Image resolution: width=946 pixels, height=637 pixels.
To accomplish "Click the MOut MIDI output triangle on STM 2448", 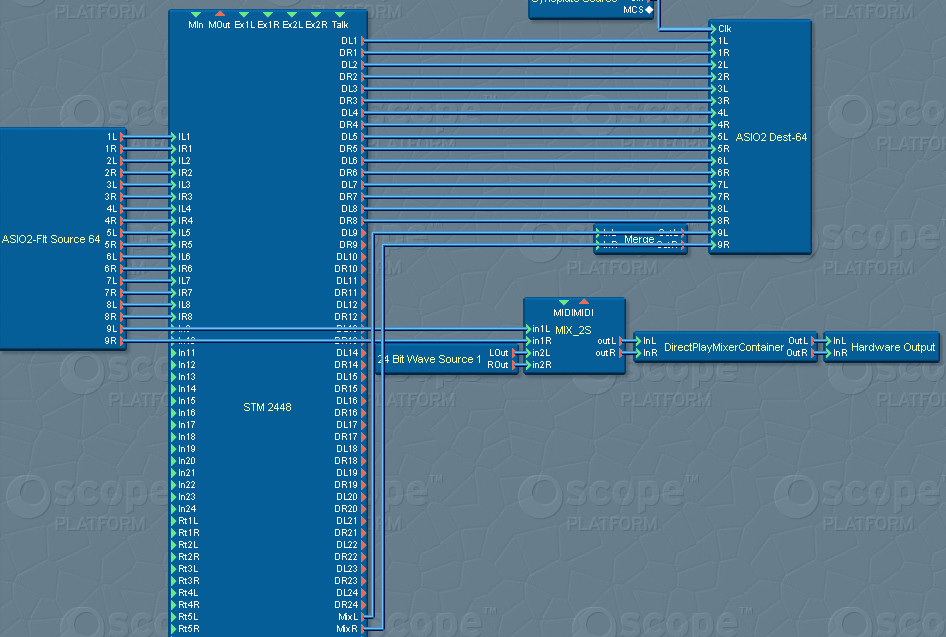I will pyautogui.click(x=220, y=14).
